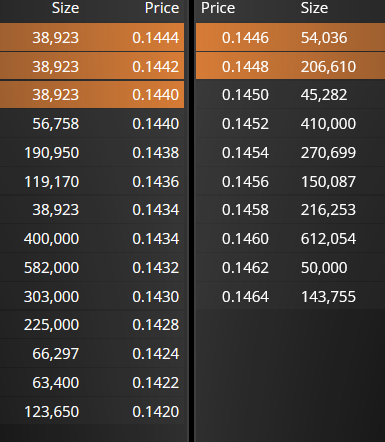Click ask price 0.1464
This screenshot has width=385, height=442.
point(245,296)
